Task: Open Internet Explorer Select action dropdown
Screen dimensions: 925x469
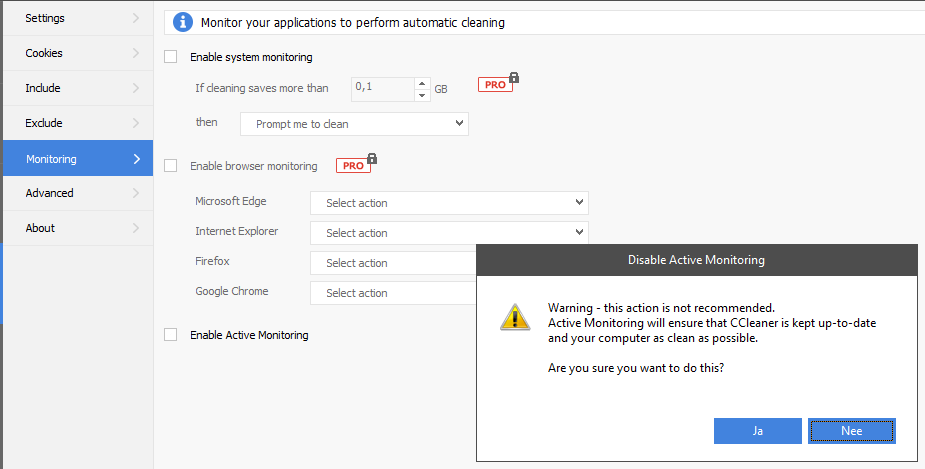Action: click(x=449, y=233)
